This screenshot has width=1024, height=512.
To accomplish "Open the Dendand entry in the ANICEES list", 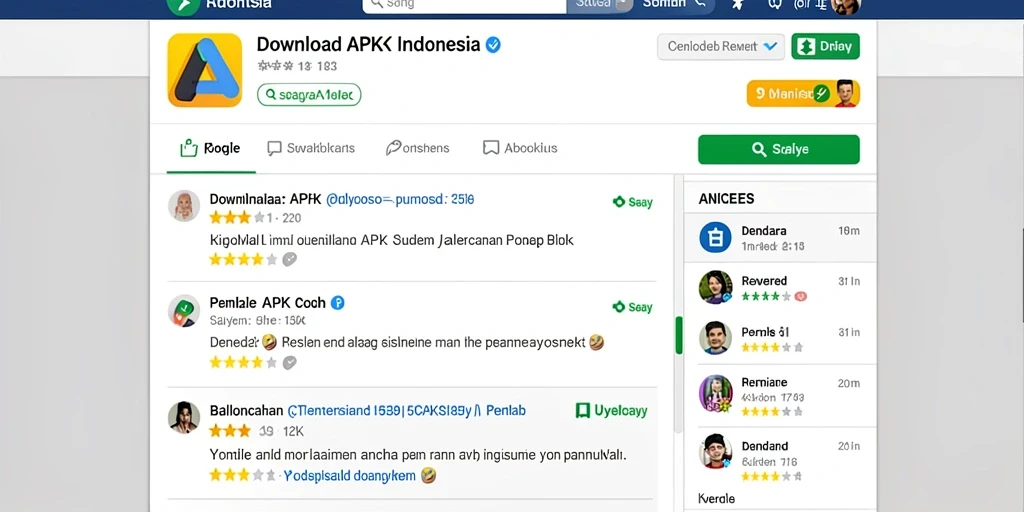I will pyautogui.click(x=780, y=457).
